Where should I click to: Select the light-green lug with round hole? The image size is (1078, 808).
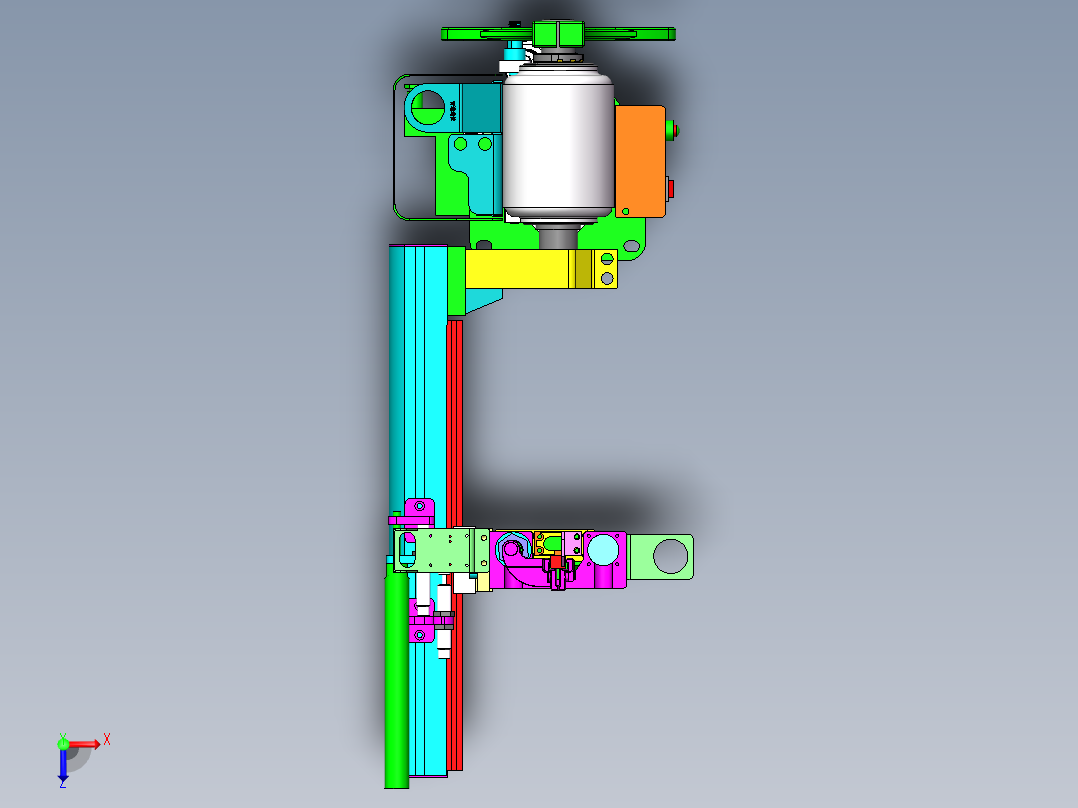pos(661,556)
